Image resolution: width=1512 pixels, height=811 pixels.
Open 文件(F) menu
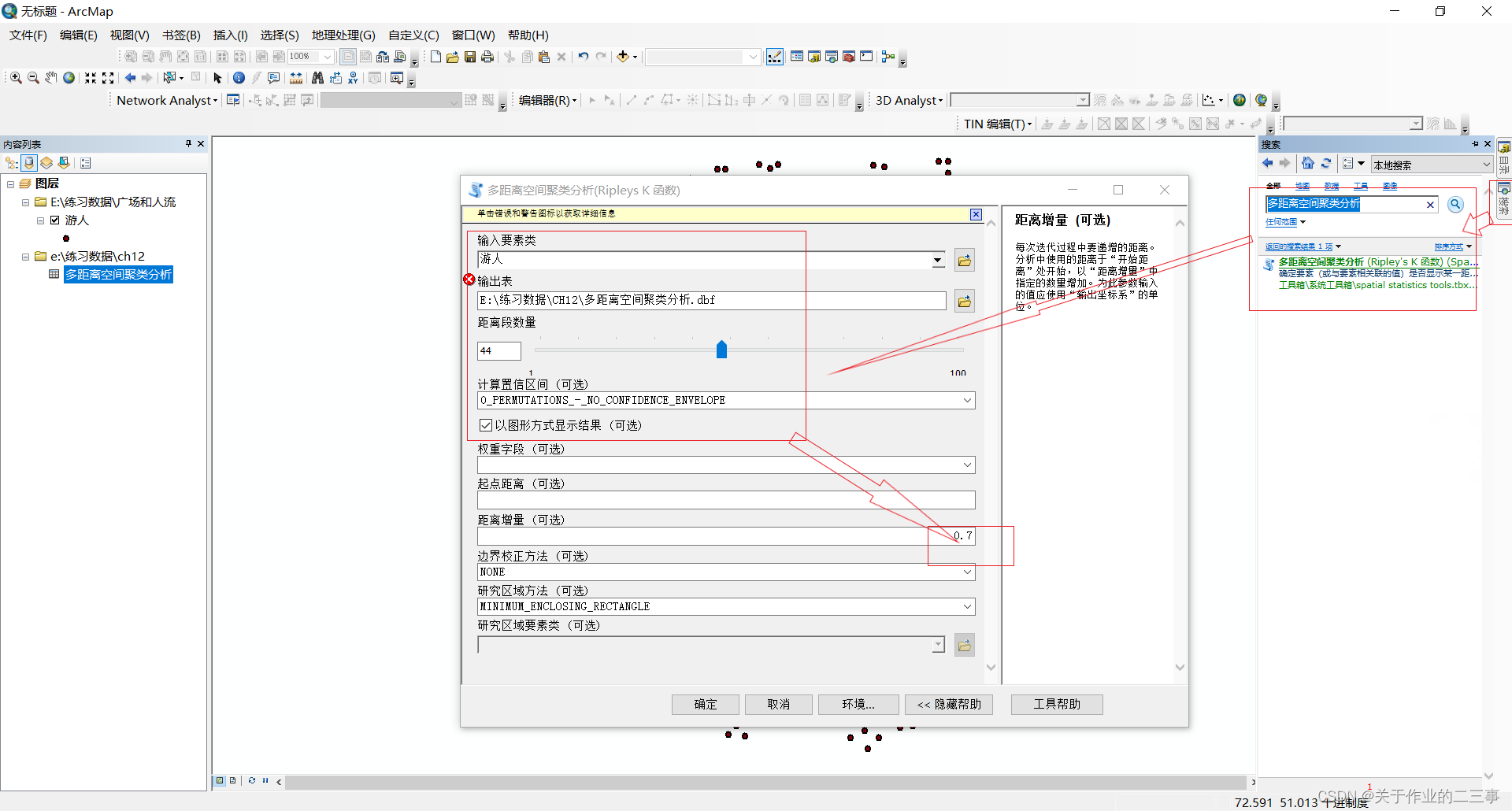tap(28, 35)
